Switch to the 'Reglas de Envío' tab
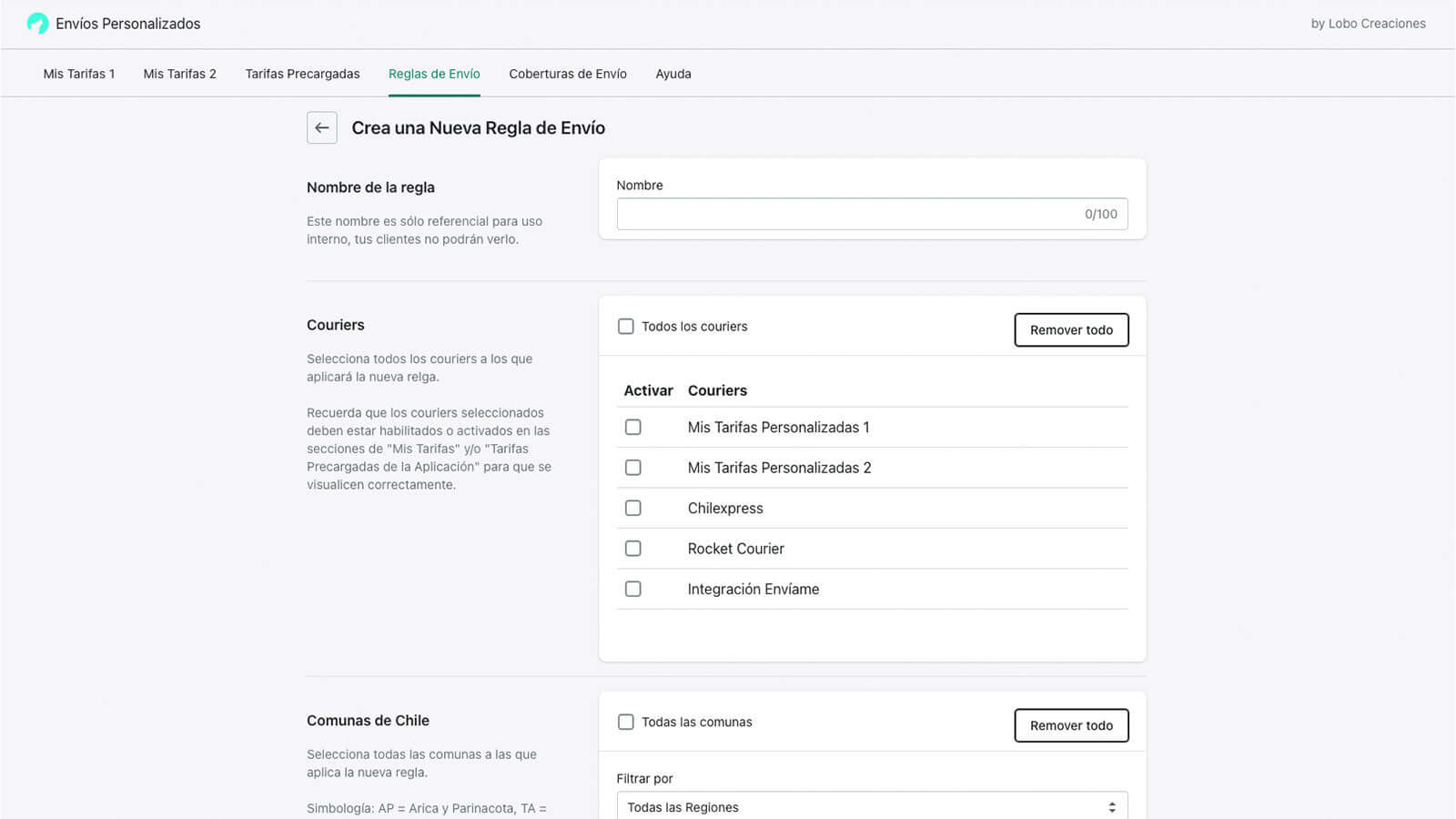The height and width of the screenshot is (819, 1456). tap(434, 74)
